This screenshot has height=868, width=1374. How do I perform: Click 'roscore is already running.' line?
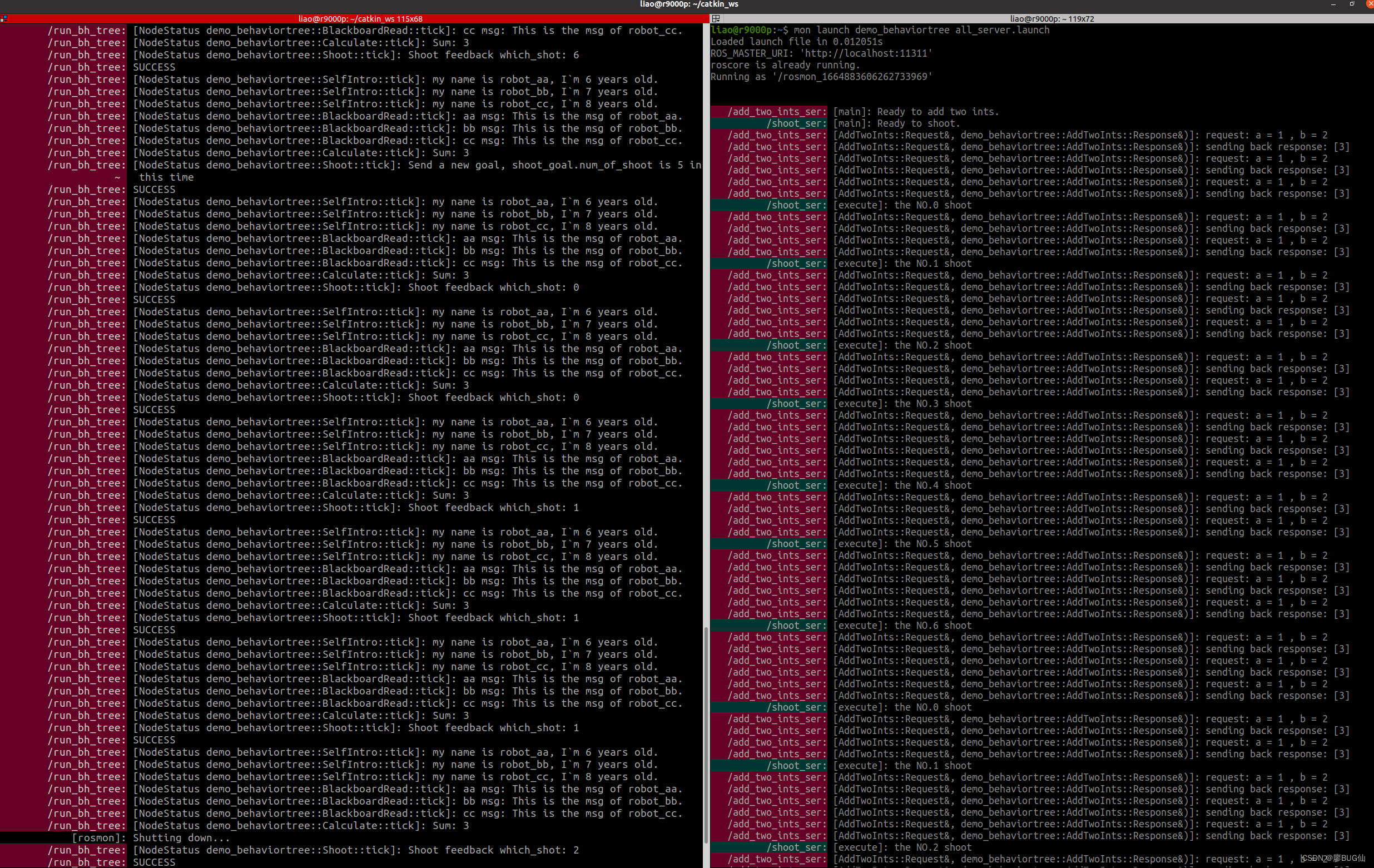click(785, 65)
